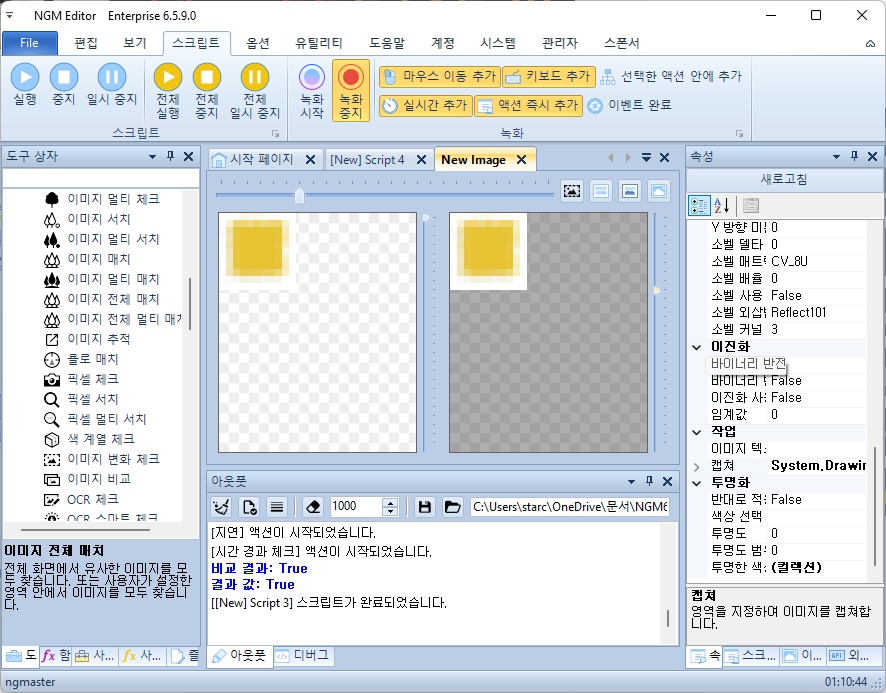Click 새로고침 button in properties
The height and width of the screenshot is (693, 886).
point(784,179)
